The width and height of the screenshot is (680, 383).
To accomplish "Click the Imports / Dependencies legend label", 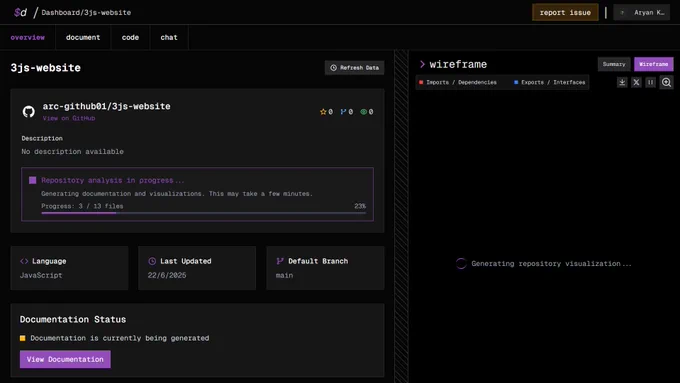I will click(461, 82).
